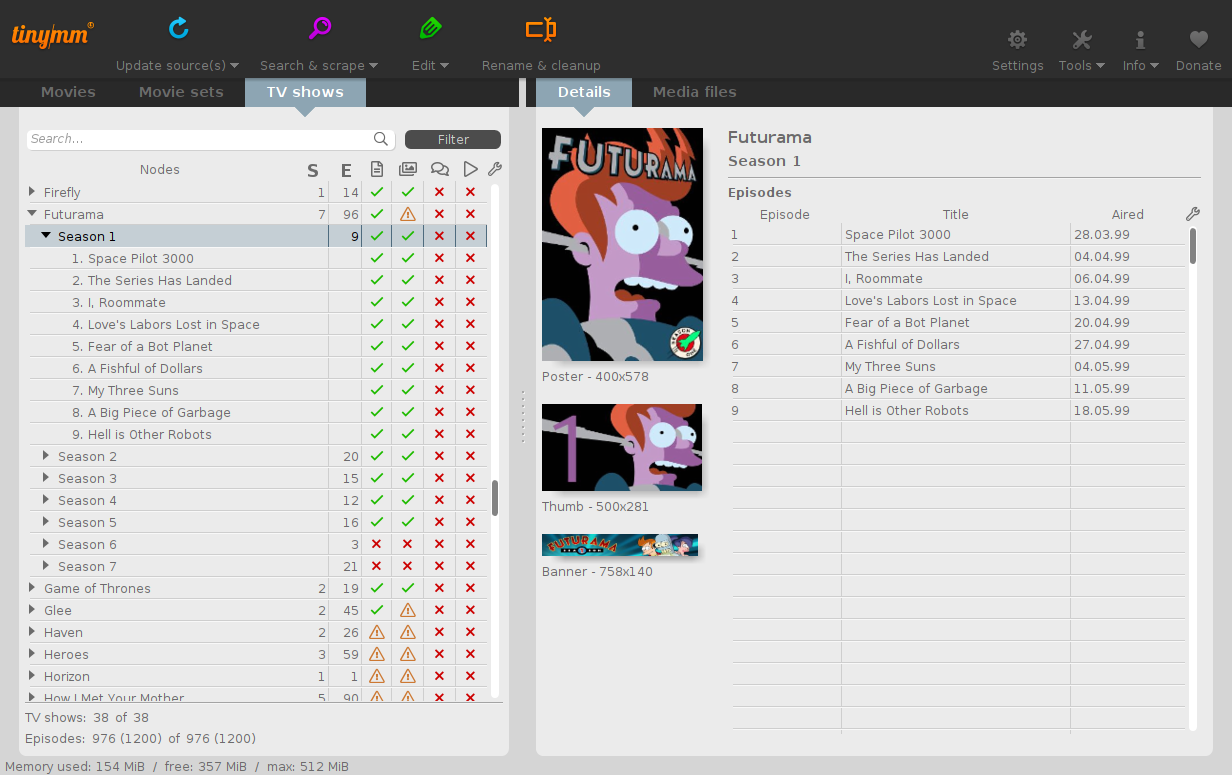The width and height of the screenshot is (1232, 775).
Task: Switch to the Media files tab
Action: (x=695, y=92)
